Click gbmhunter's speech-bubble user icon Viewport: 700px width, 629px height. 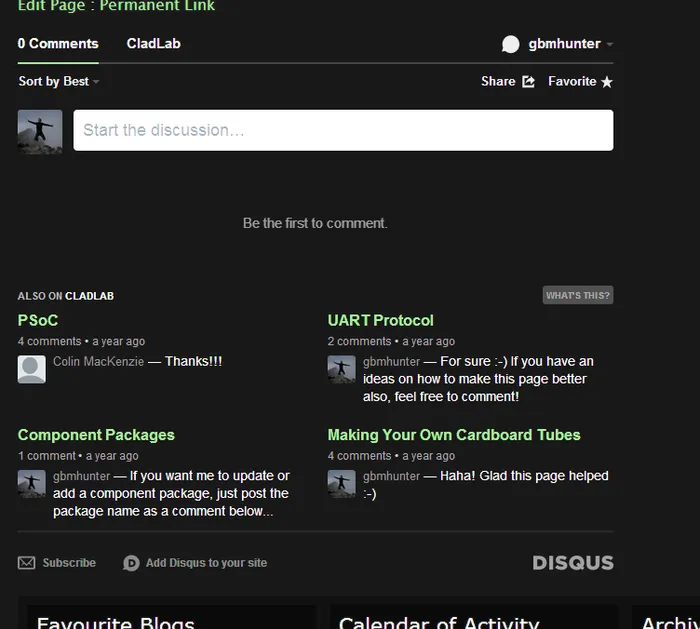(x=511, y=44)
